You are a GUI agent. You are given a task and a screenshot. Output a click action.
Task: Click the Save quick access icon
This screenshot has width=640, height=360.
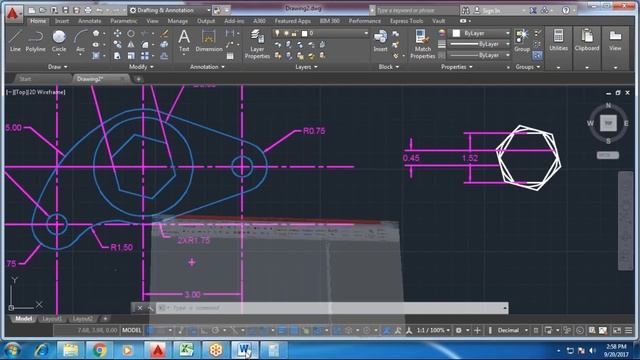point(65,10)
